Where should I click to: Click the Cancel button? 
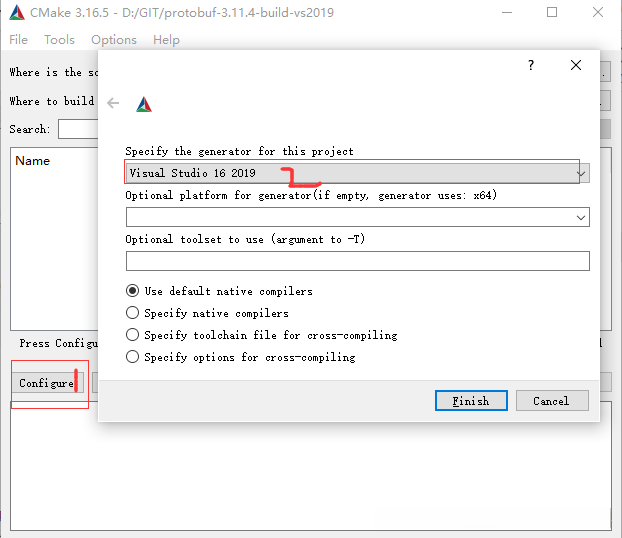click(552, 401)
